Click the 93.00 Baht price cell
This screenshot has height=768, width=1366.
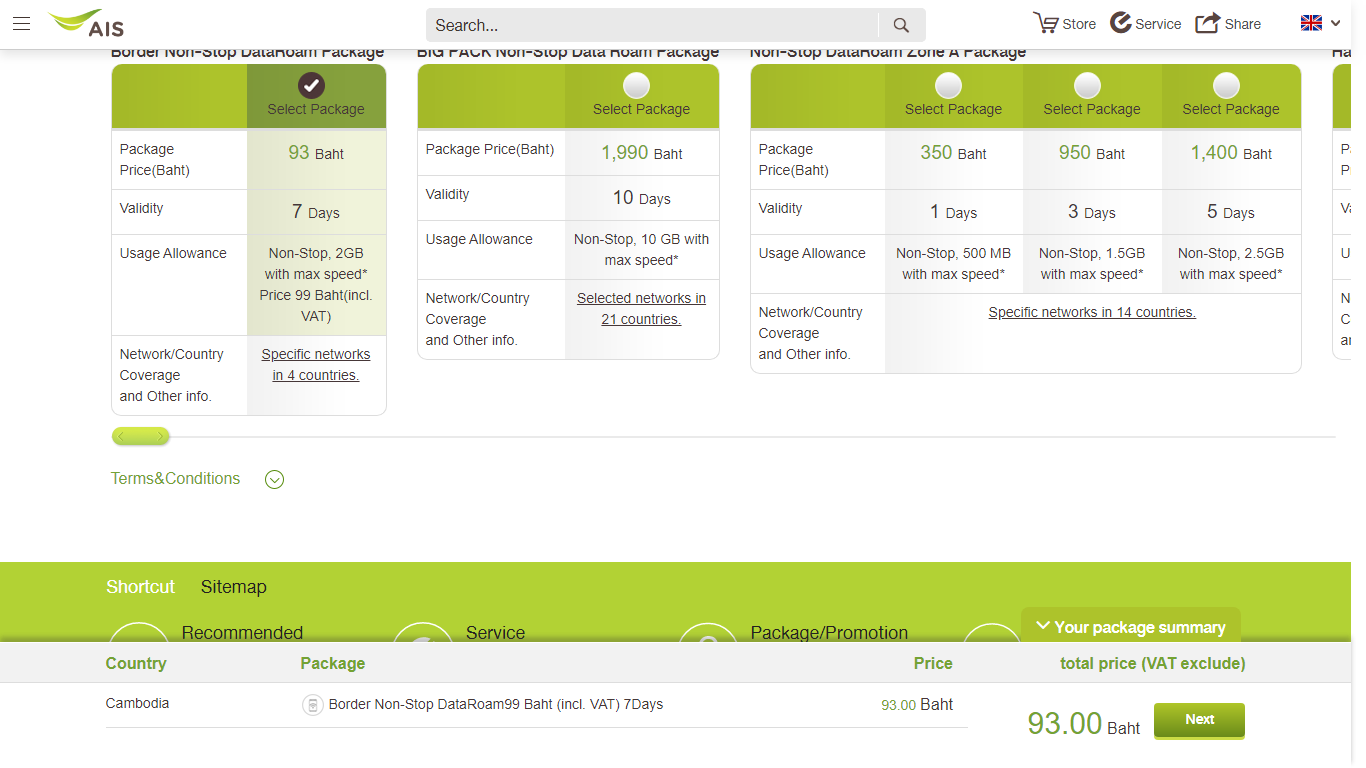click(917, 705)
